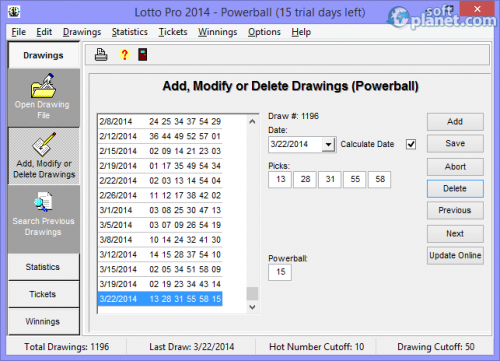Image resolution: width=500 pixels, height=361 pixels.
Task: Click the fourth pick field containing 55
Action: coord(355,180)
